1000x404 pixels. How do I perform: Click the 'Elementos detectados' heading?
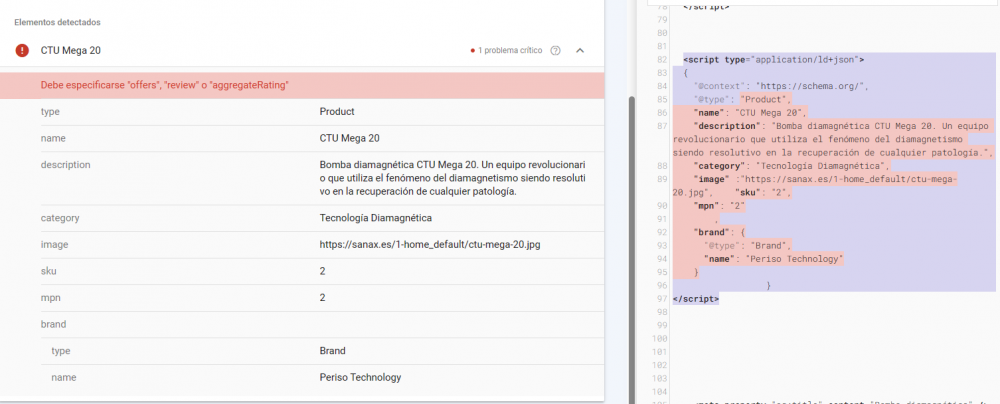click(57, 22)
